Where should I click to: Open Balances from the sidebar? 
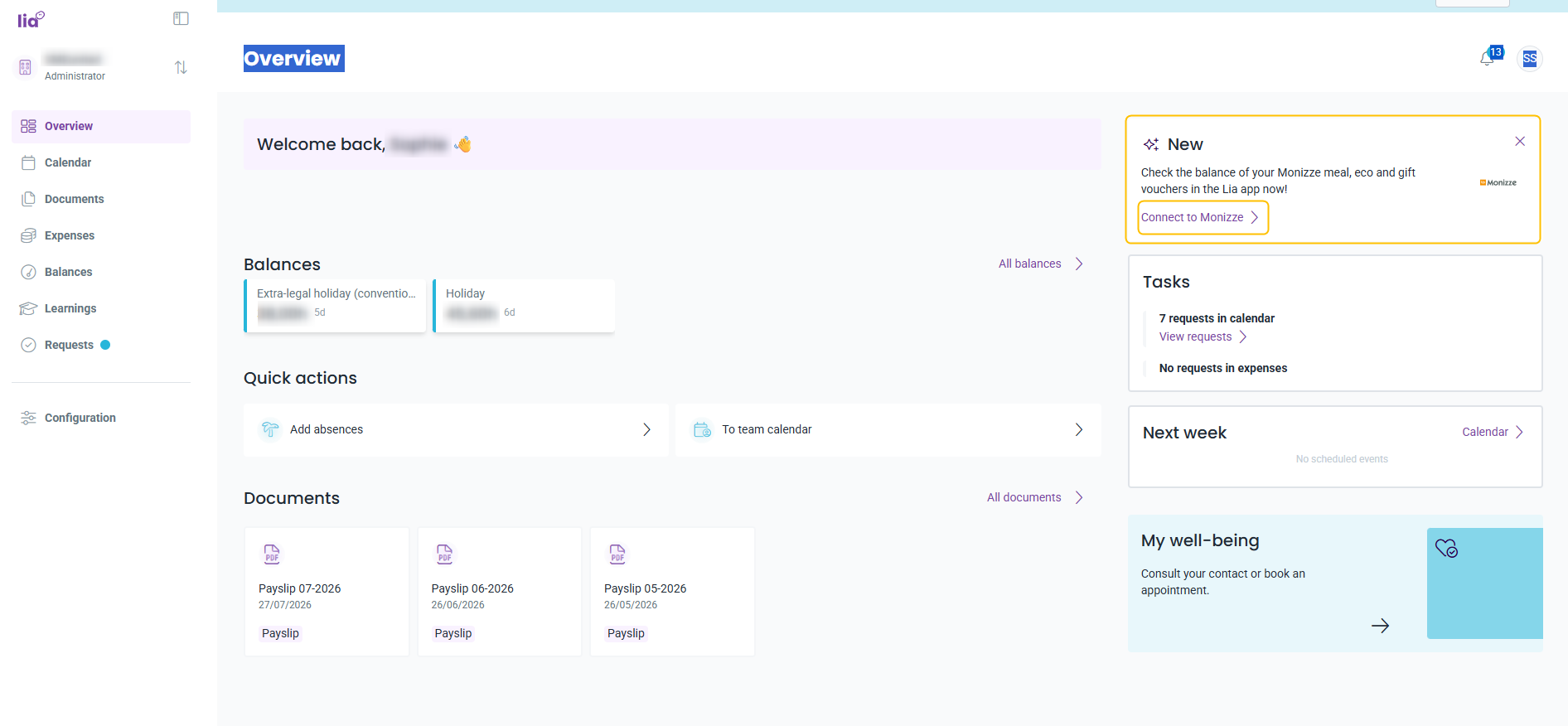(101, 272)
